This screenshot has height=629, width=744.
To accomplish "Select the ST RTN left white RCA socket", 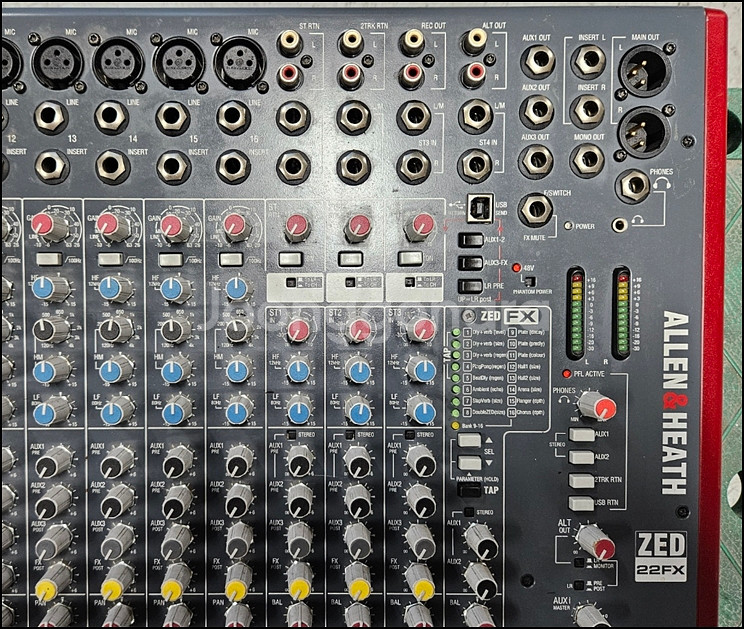I will pyautogui.click(x=289, y=42).
